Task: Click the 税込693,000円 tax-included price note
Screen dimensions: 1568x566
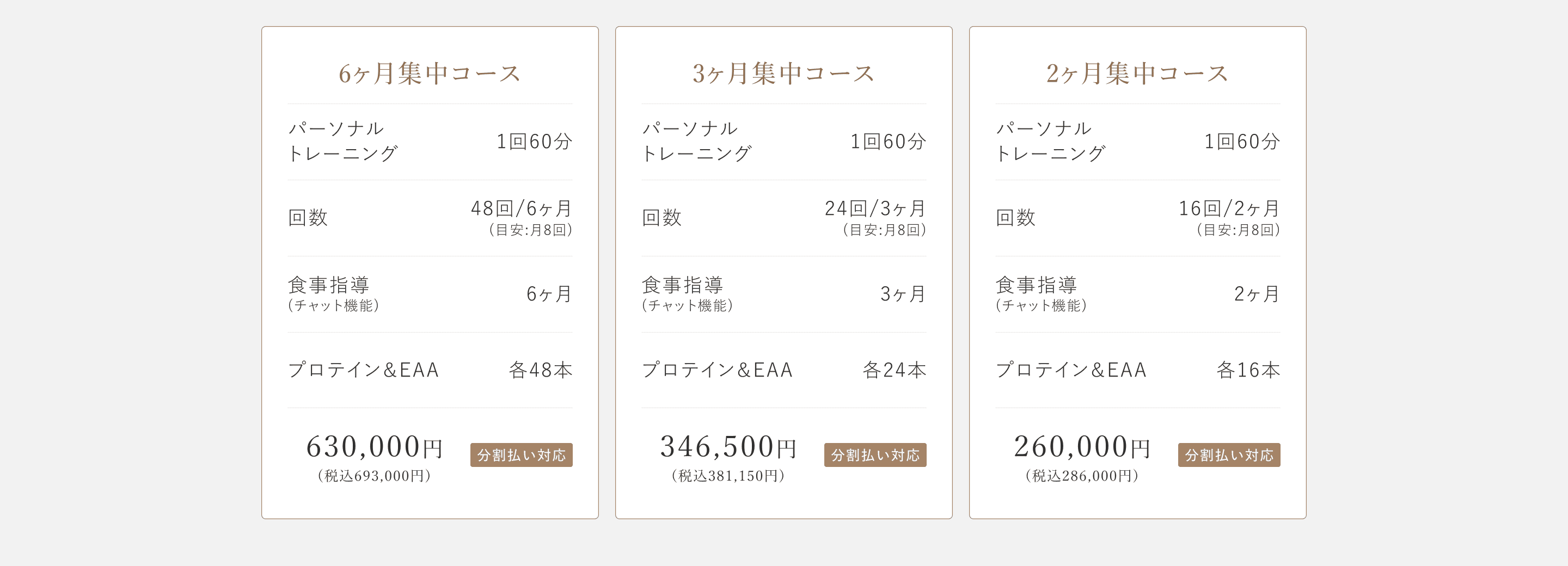Action: click(x=375, y=476)
